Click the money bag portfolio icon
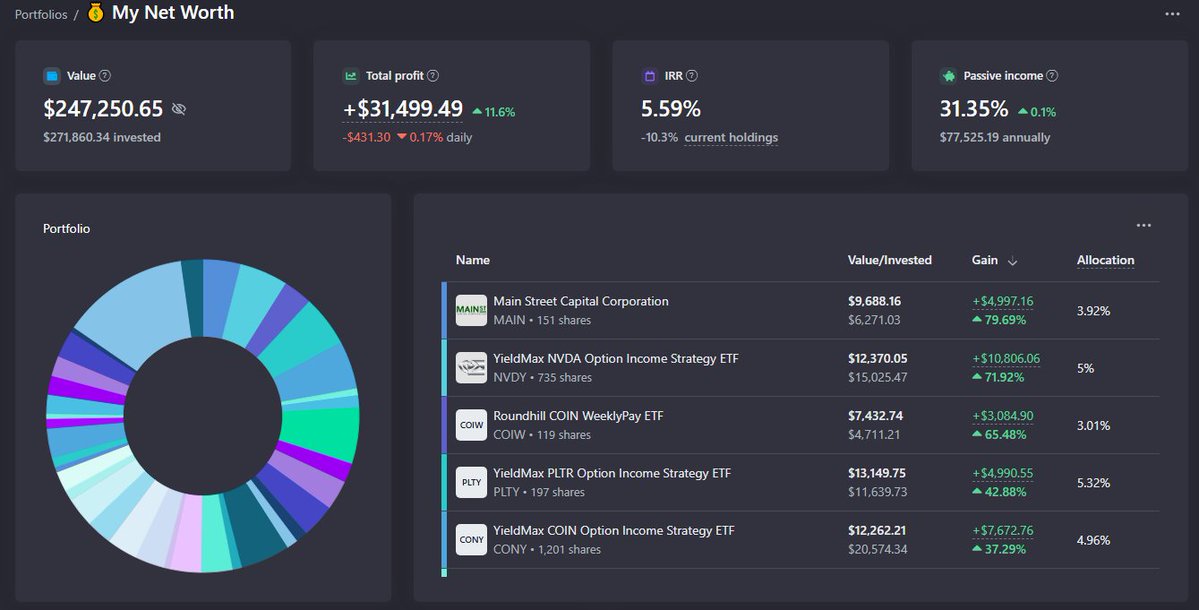 pos(96,13)
